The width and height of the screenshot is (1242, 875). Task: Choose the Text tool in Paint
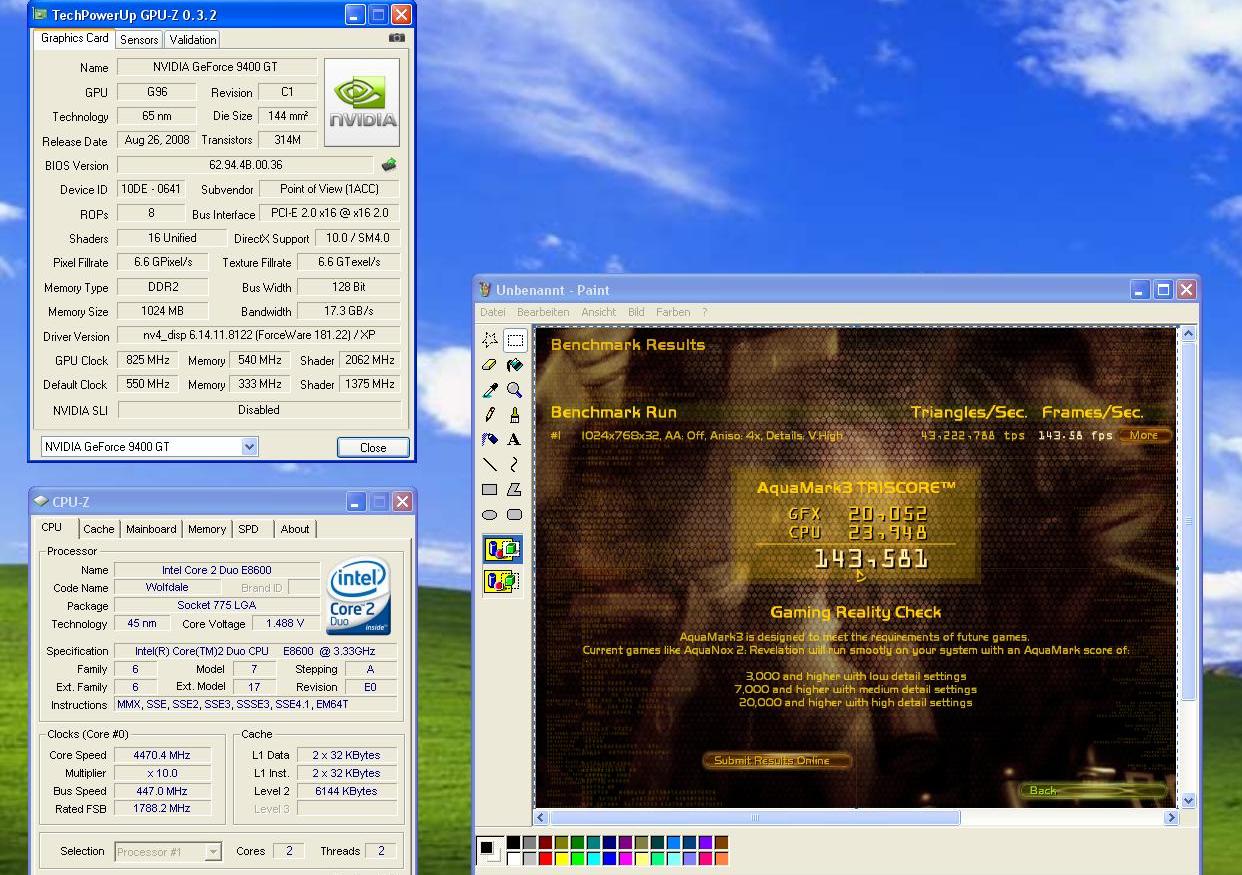pos(515,440)
